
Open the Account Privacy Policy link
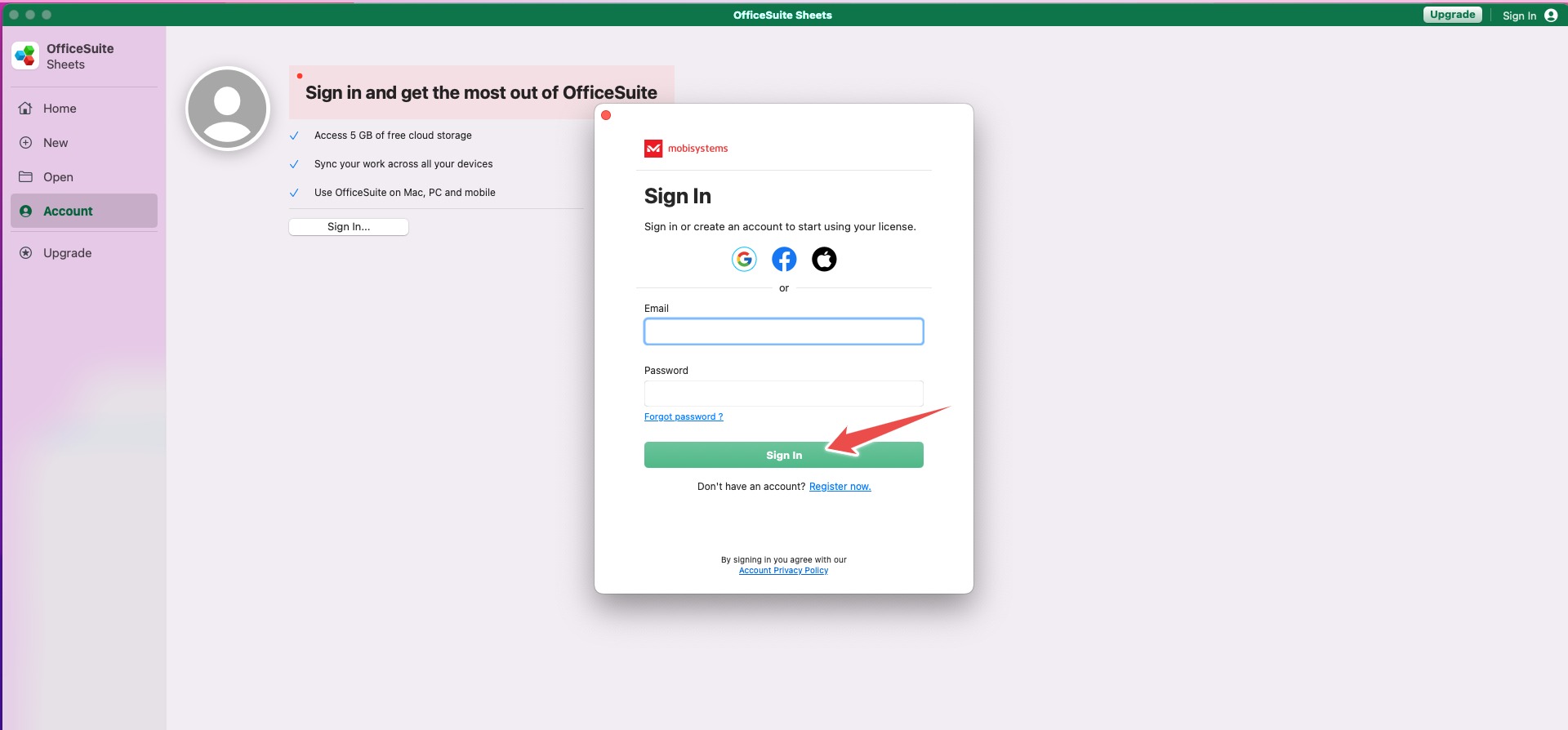(783, 571)
